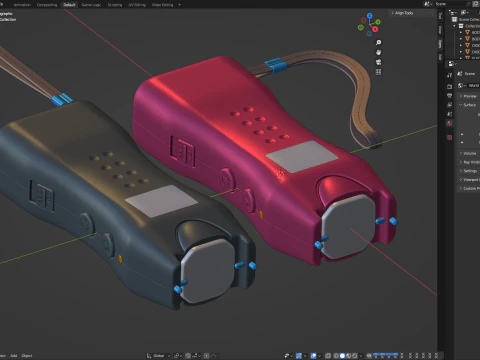Open the Output properties printer icon
This screenshot has width=480, height=360.
(450, 96)
